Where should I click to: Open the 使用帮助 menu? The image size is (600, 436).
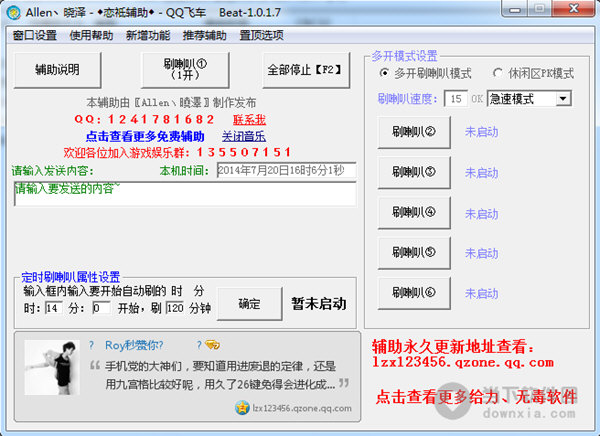[x=91, y=36]
